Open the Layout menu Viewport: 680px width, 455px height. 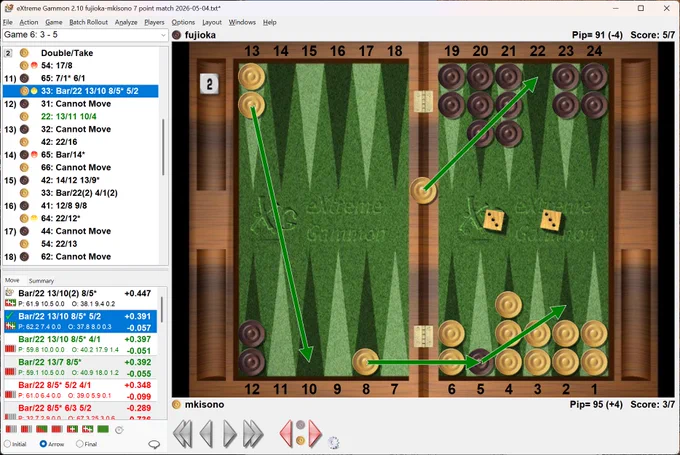click(x=212, y=22)
